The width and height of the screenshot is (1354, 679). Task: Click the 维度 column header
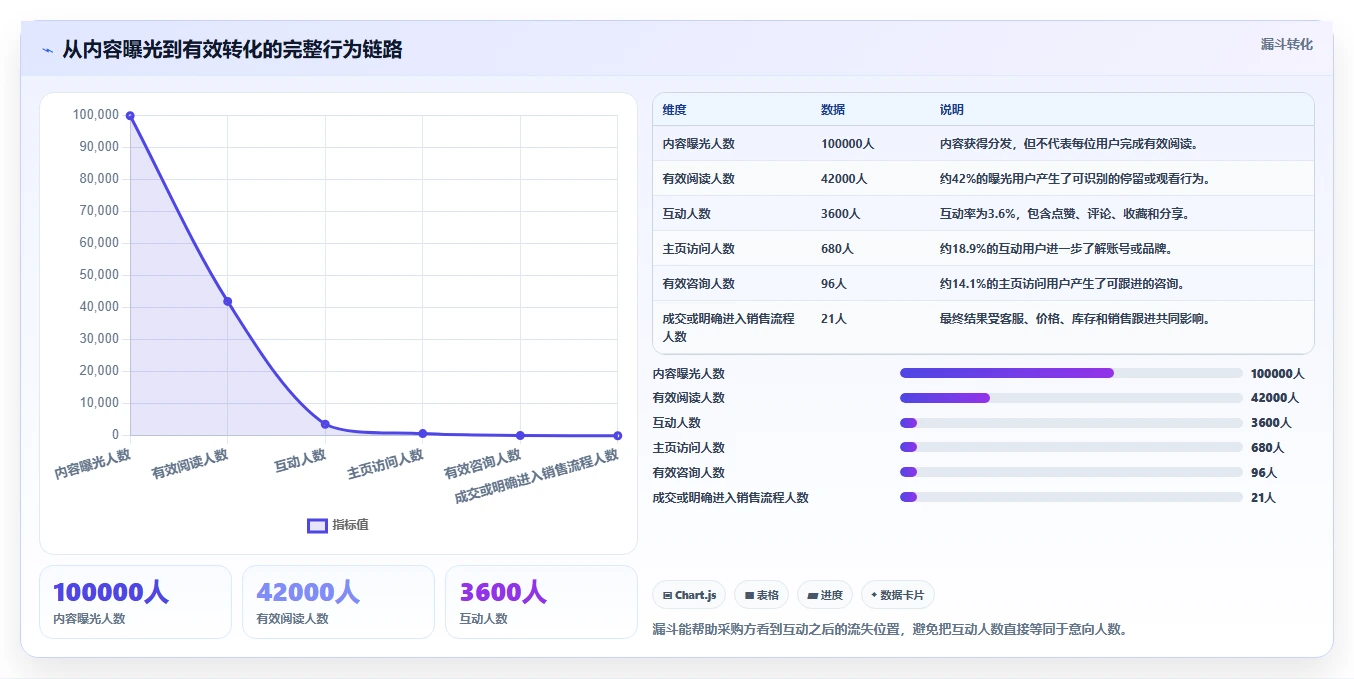pos(674,110)
